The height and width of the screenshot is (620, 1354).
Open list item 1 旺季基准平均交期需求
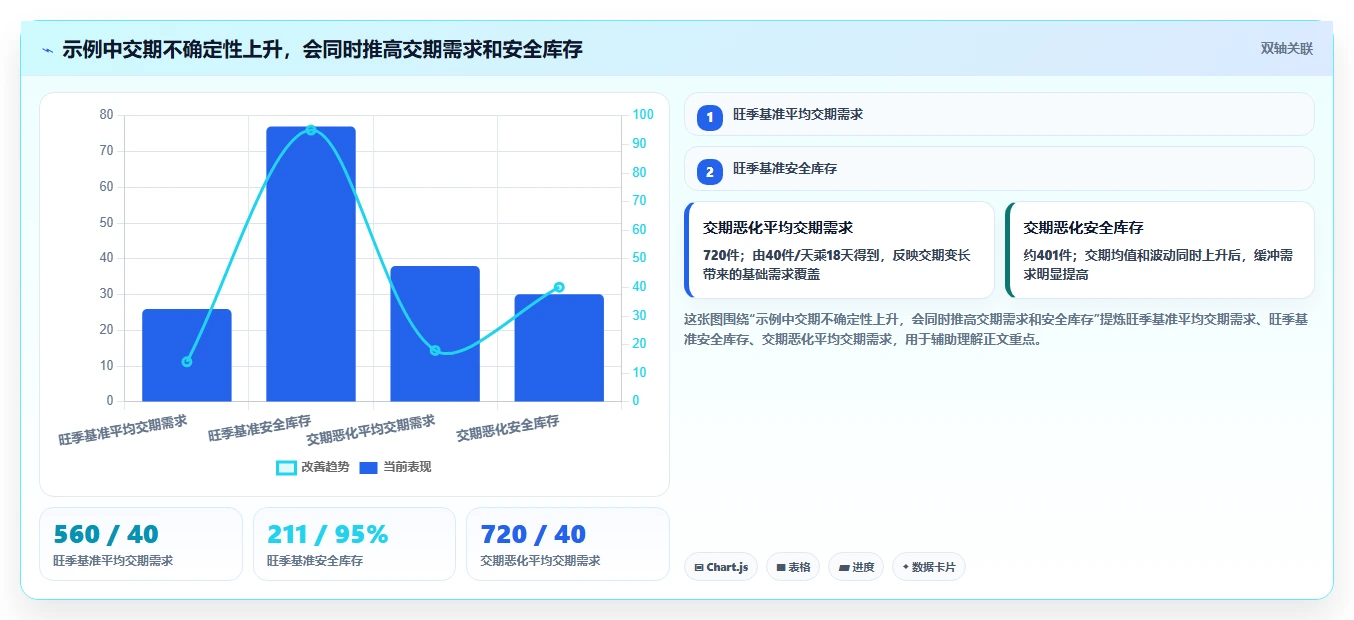[x=999, y=114]
